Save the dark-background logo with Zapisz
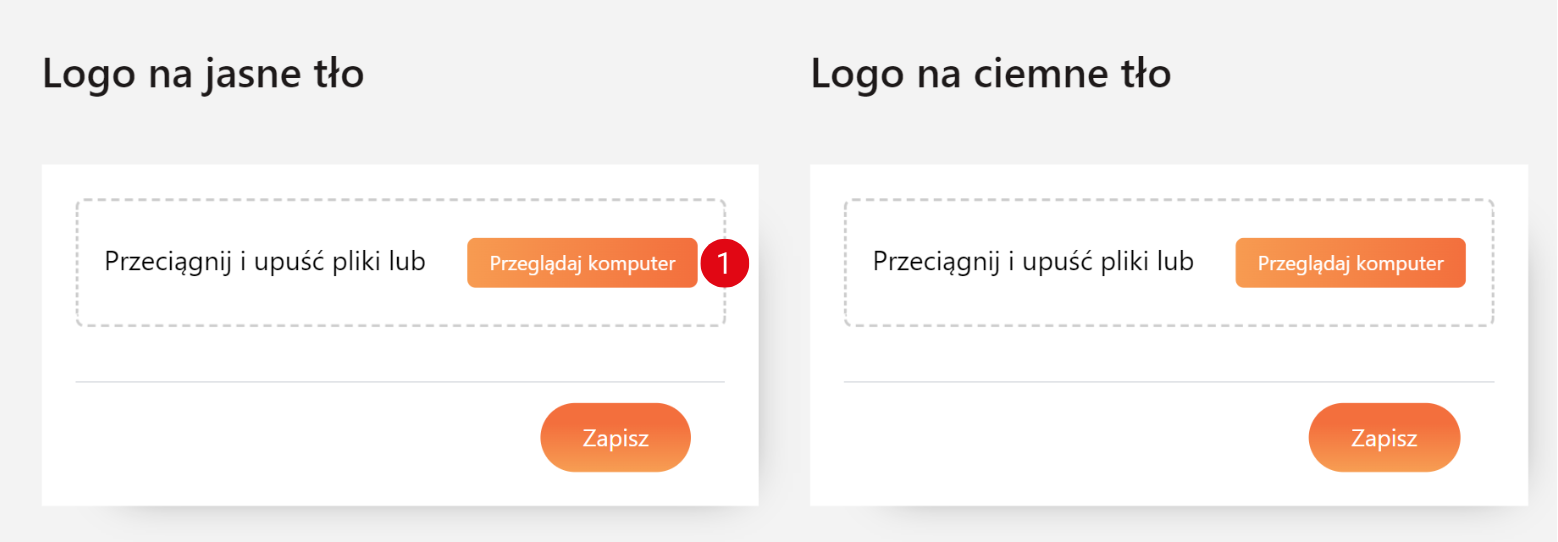The height and width of the screenshot is (542, 1558). click(1384, 438)
